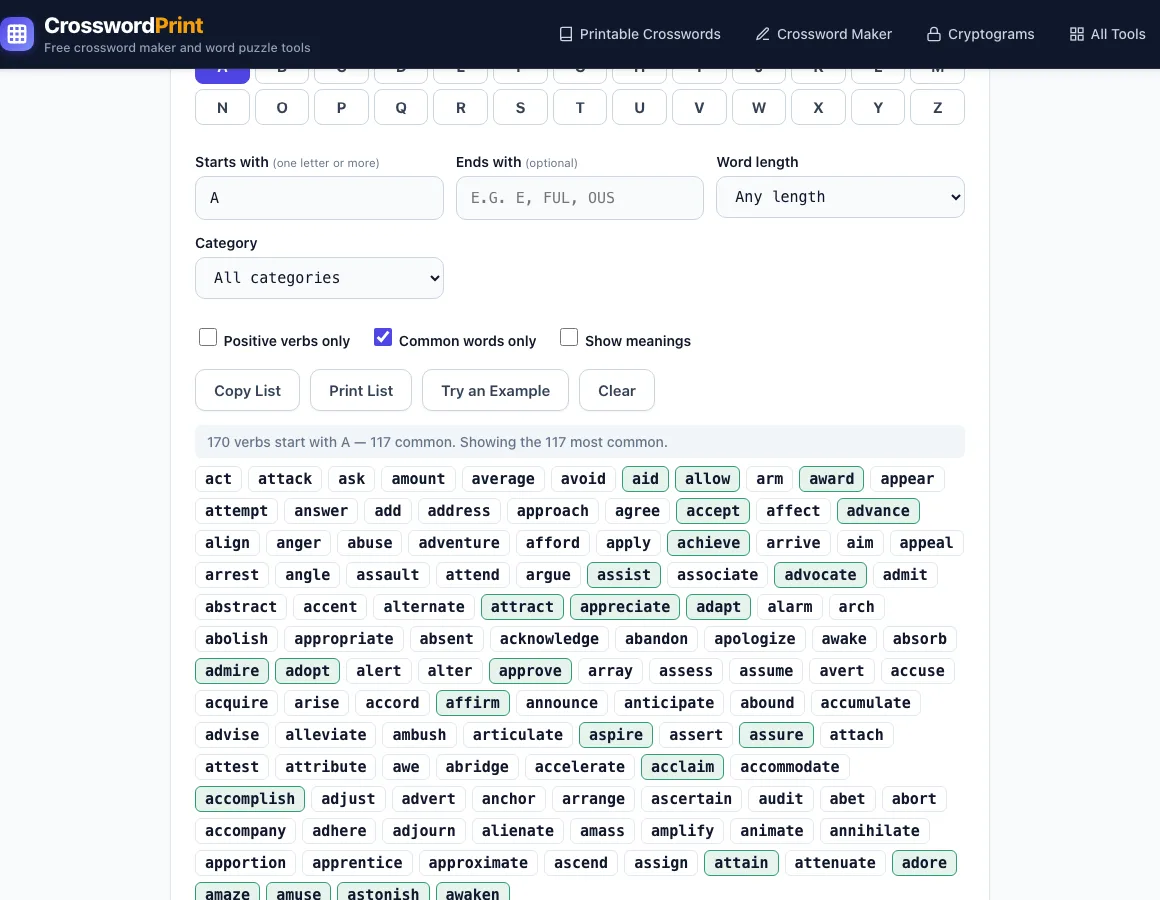
Task: Click the highlighted word 'aspire'
Action: pyautogui.click(x=616, y=735)
